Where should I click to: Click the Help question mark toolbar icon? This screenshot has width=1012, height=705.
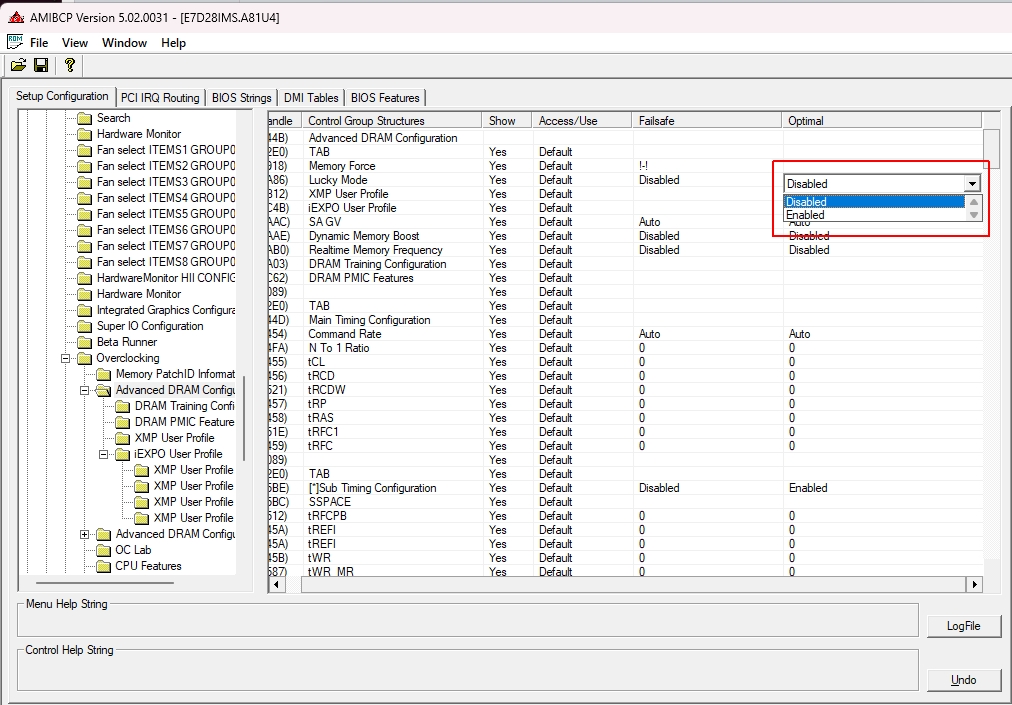(x=70, y=65)
